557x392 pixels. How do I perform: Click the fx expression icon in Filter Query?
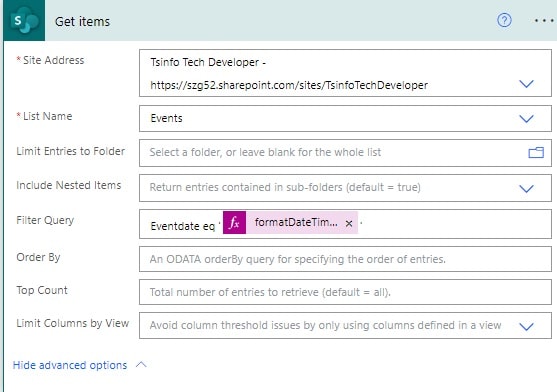(234, 223)
